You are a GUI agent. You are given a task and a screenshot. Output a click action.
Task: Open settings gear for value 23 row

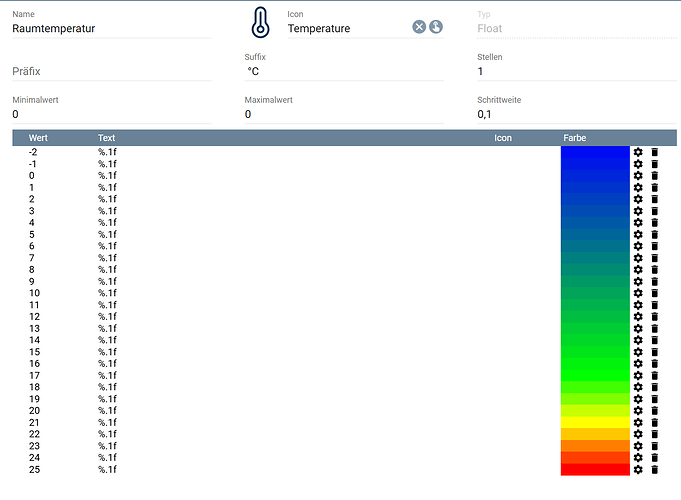[638, 446]
